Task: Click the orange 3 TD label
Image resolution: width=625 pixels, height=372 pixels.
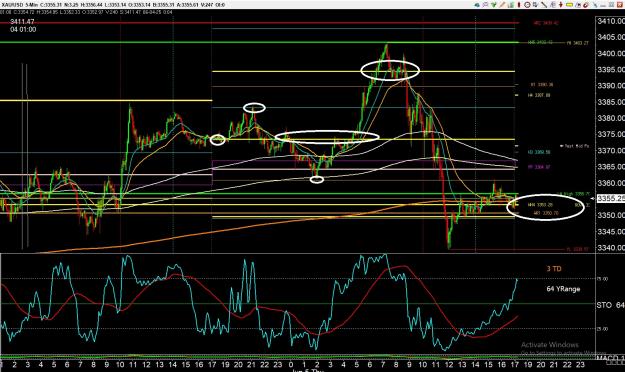Action: pyautogui.click(x=554, y=269)
